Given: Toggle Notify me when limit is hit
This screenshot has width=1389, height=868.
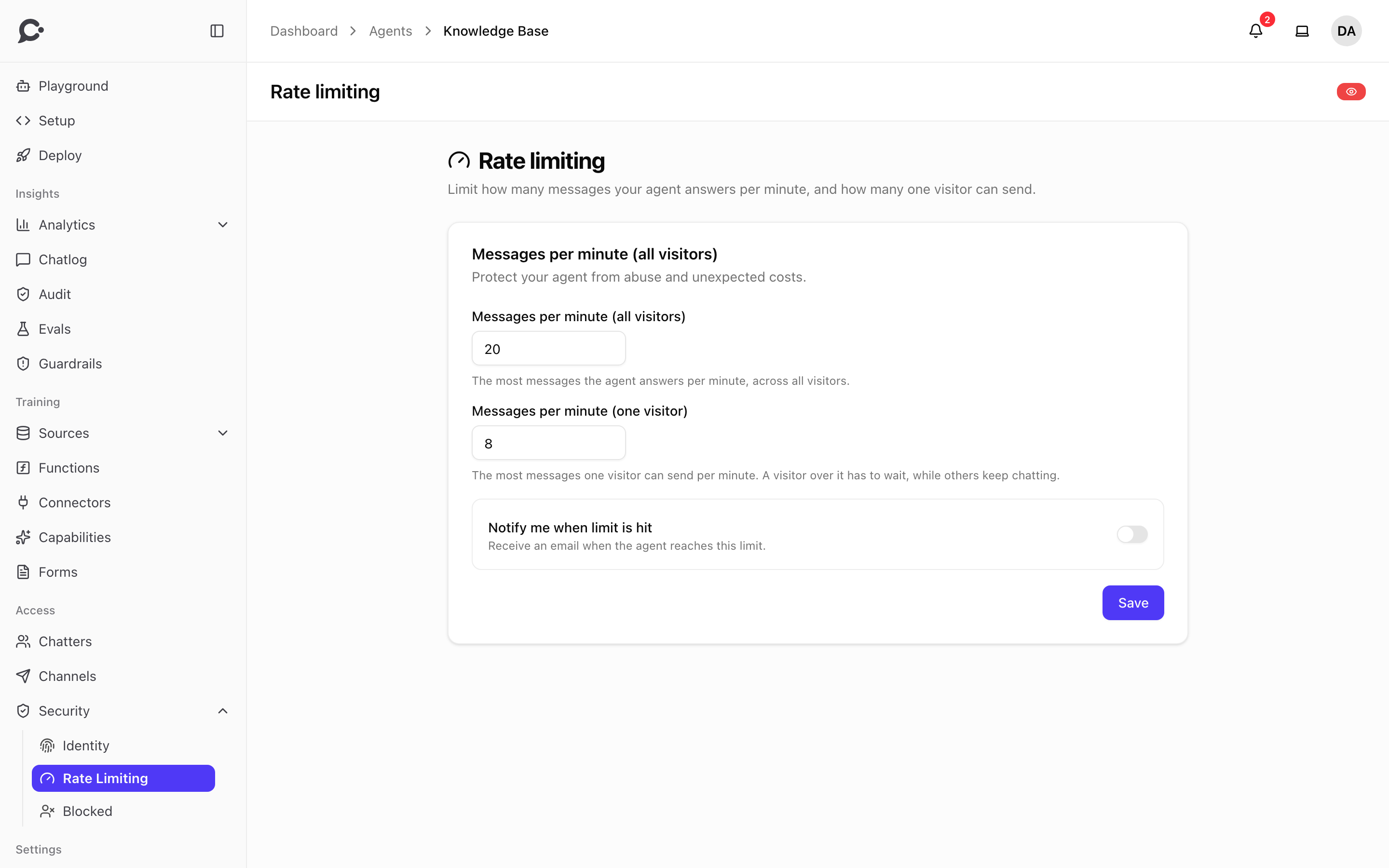Looking at the screenshot, I should click(x=1132, y=534).
